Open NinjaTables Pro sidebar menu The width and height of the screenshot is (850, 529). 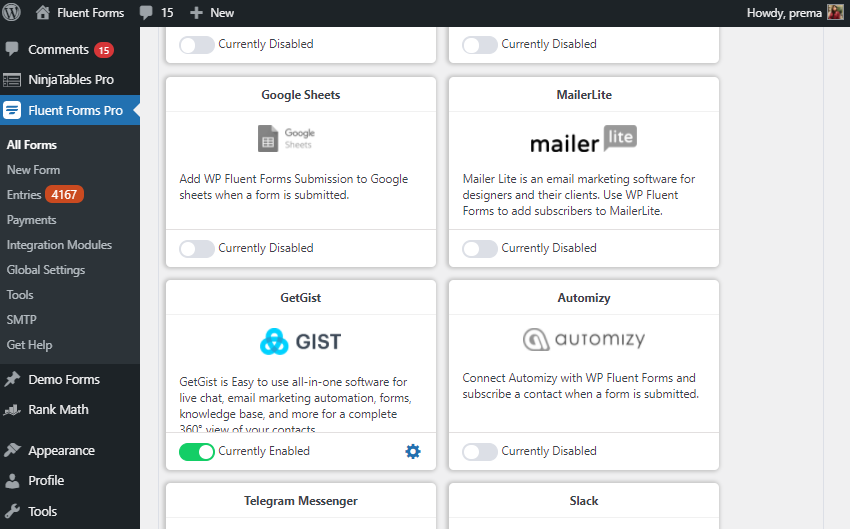[70, 80]
